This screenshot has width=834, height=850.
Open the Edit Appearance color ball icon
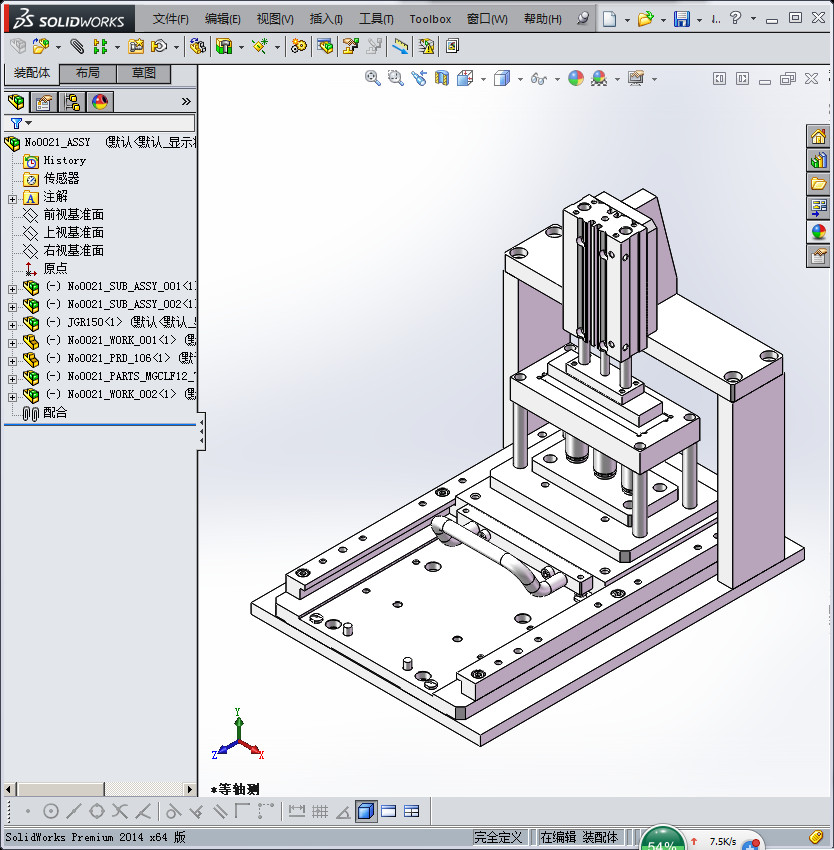tap(576, 79)
